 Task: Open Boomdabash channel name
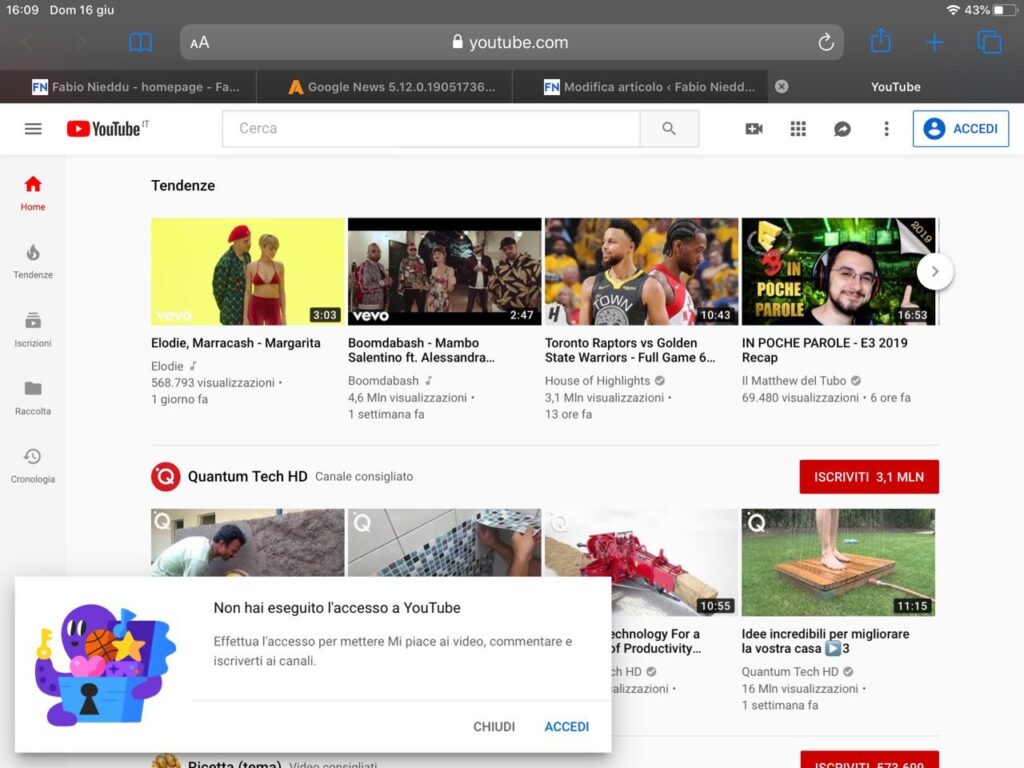pyautogui.click(x=383, y=381)
